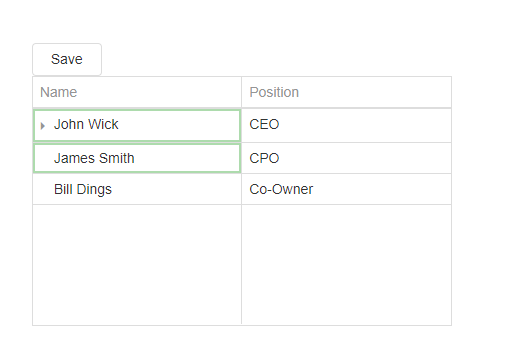Select the CEO position cell
The width and height of the screenshot is (510, 362).
tap(346, 125)
